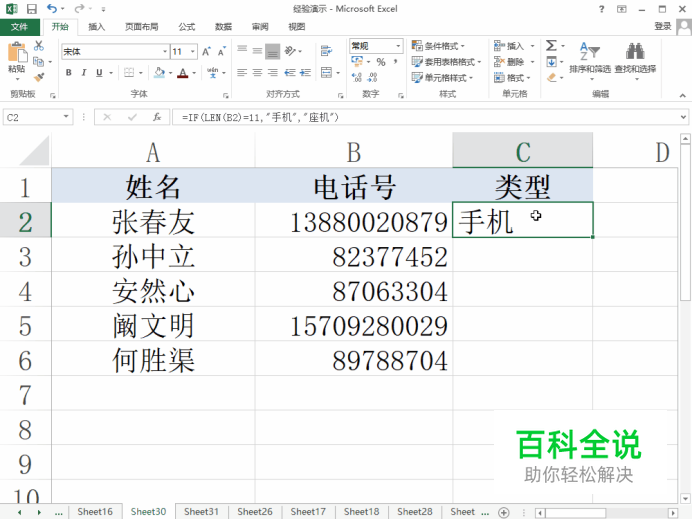Click Merge and Center icon

tap(326, 72)
